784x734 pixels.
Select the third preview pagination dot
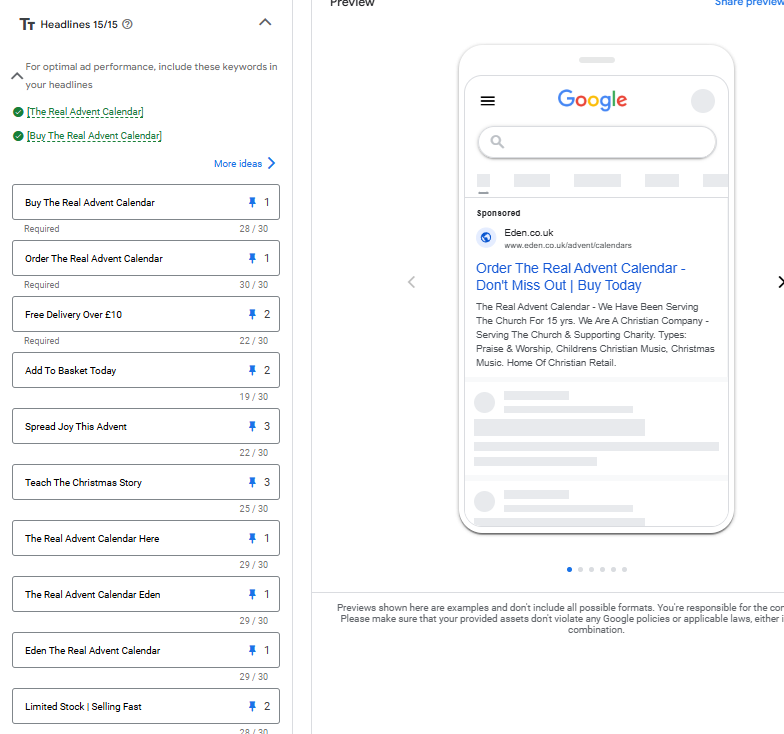(592, 570)
